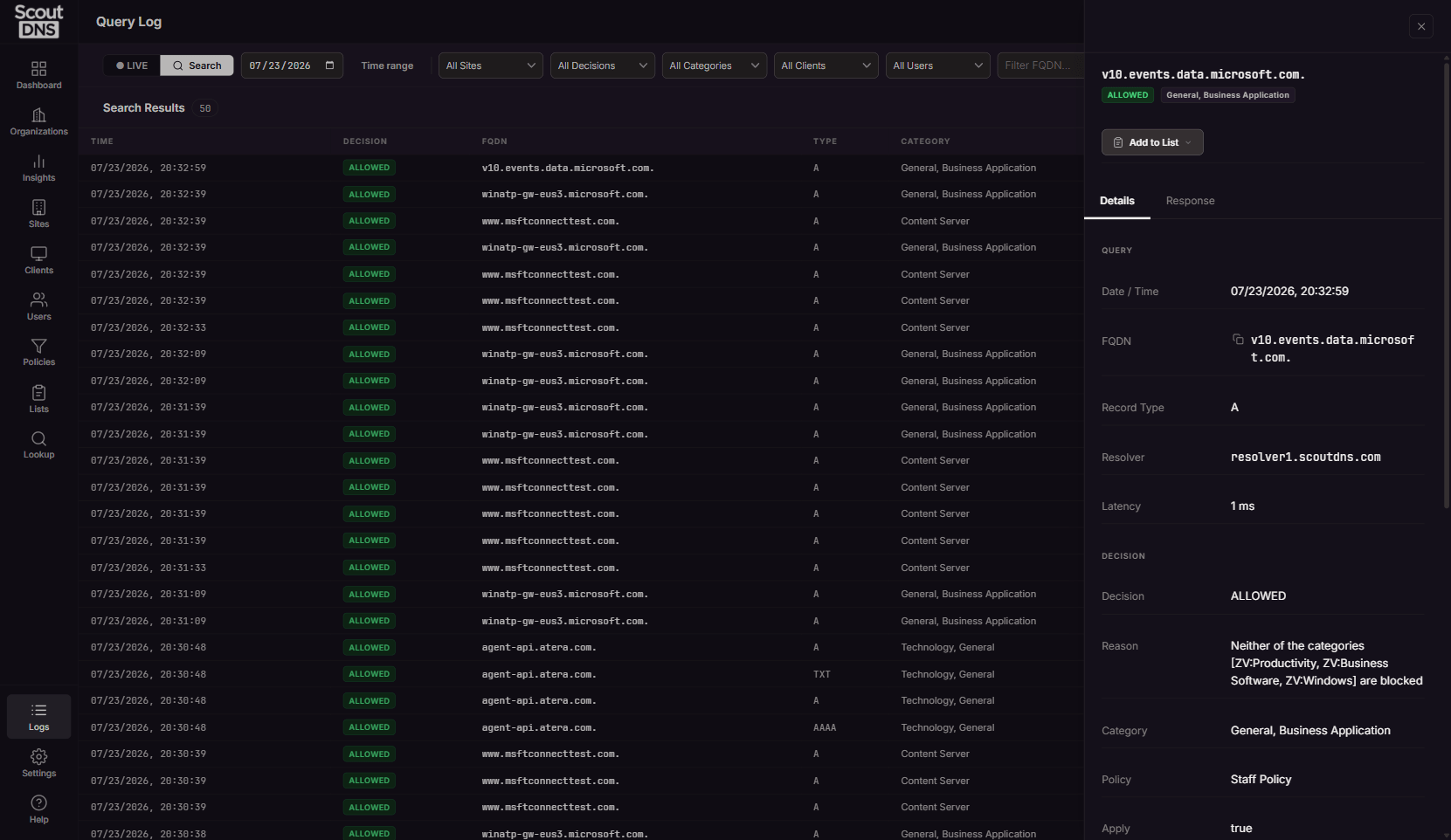Click the Filter FQDN input field
Screen dimensions: 1451x840
(1040, 65)
